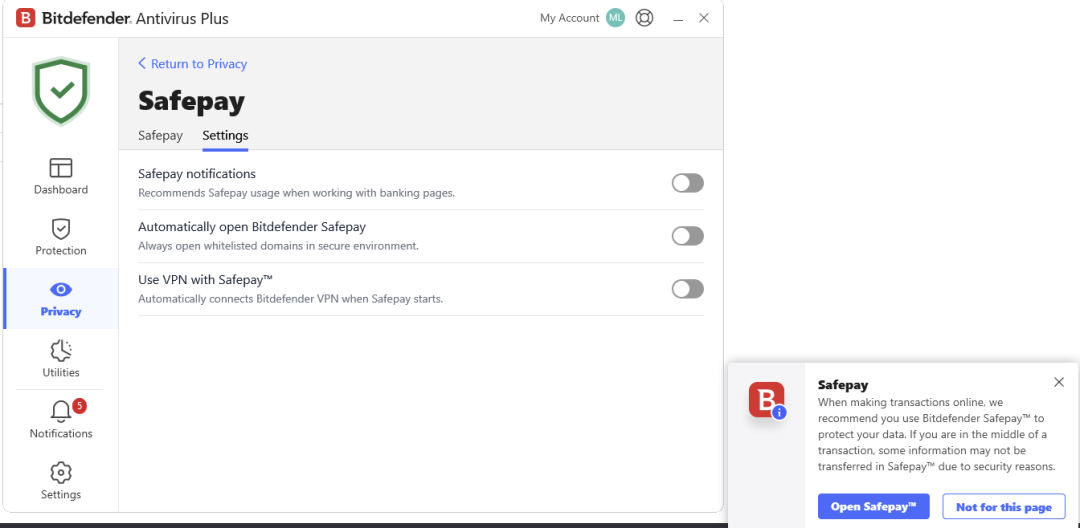Toggle Automatically open Bitdefender Safepay
Image resolution: width=1080 pixels, height=528 pixels.
(687, 236)
